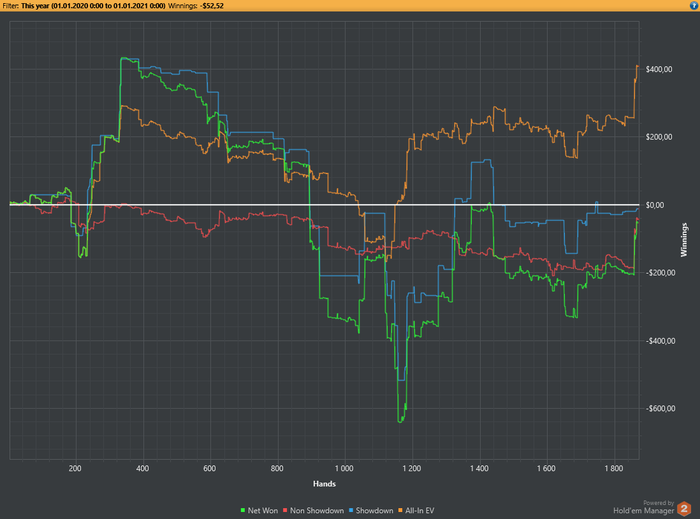This screenshot has width=700, height=519.
Task: Click the 400 hands axis tick label
Action: click(142, 468)
